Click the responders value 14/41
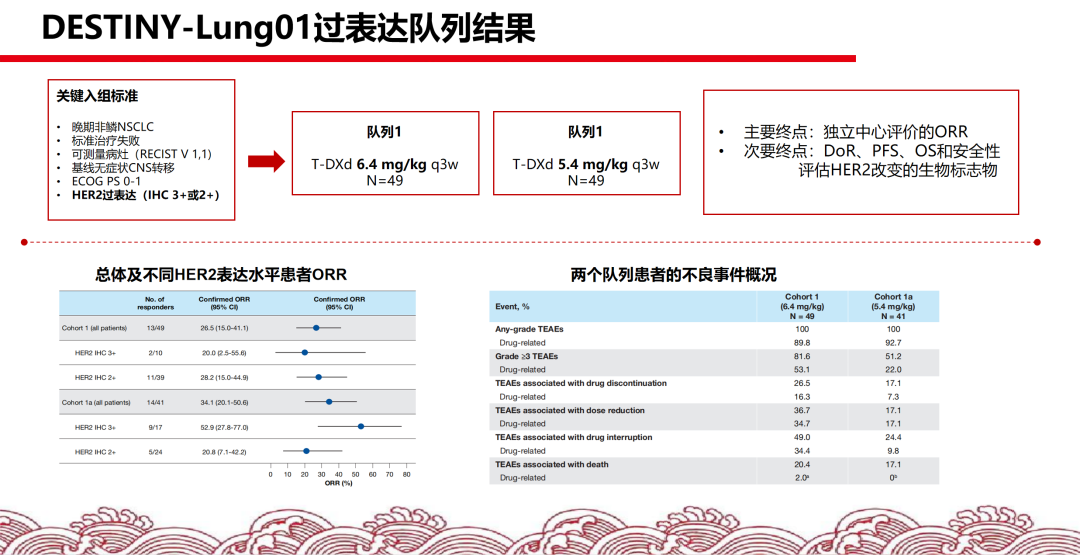The width and height of the screenshot is (1080, 555). click(x=156, y=402)
